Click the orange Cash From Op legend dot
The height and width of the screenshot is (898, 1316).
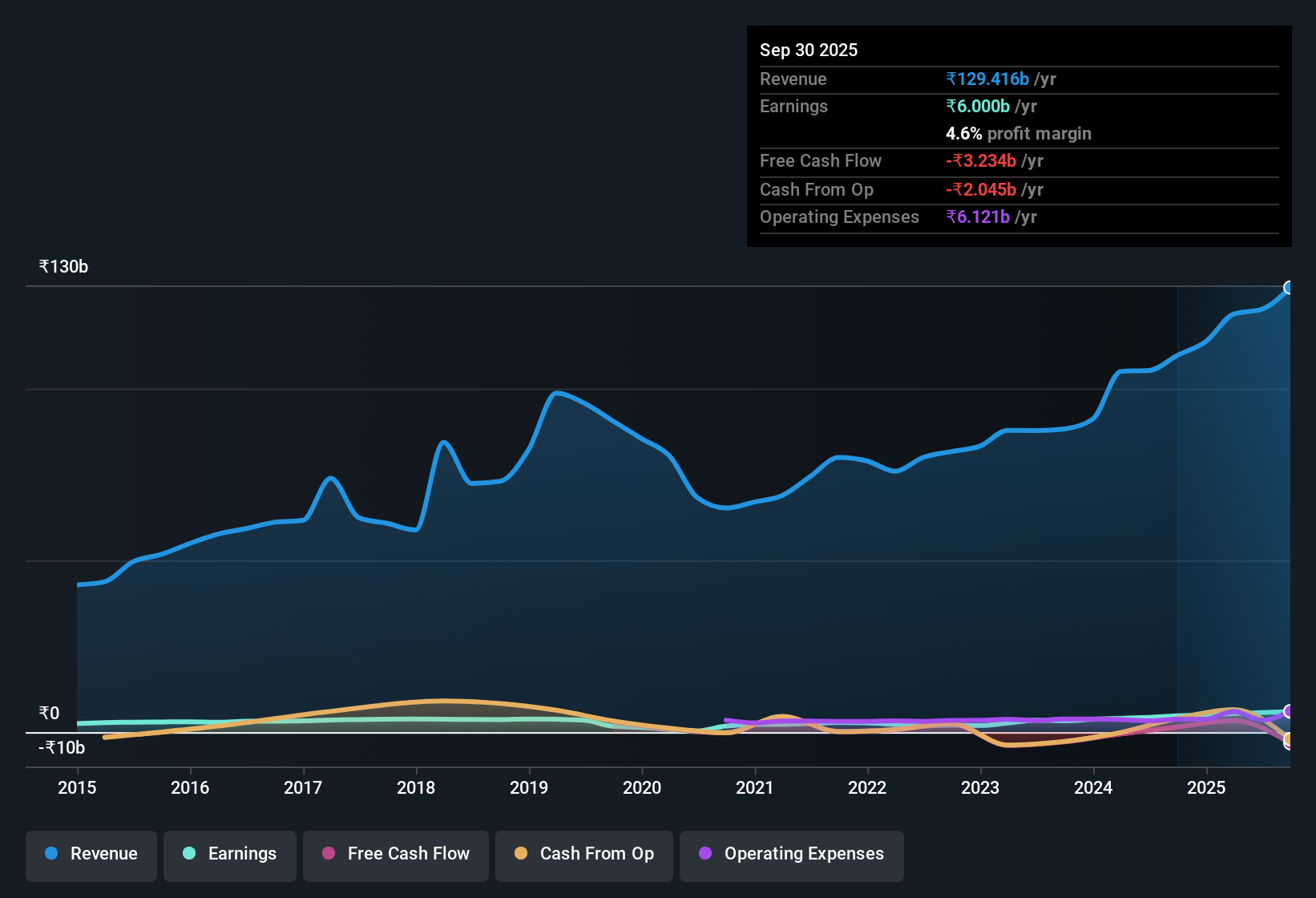(x=521, y=854)
